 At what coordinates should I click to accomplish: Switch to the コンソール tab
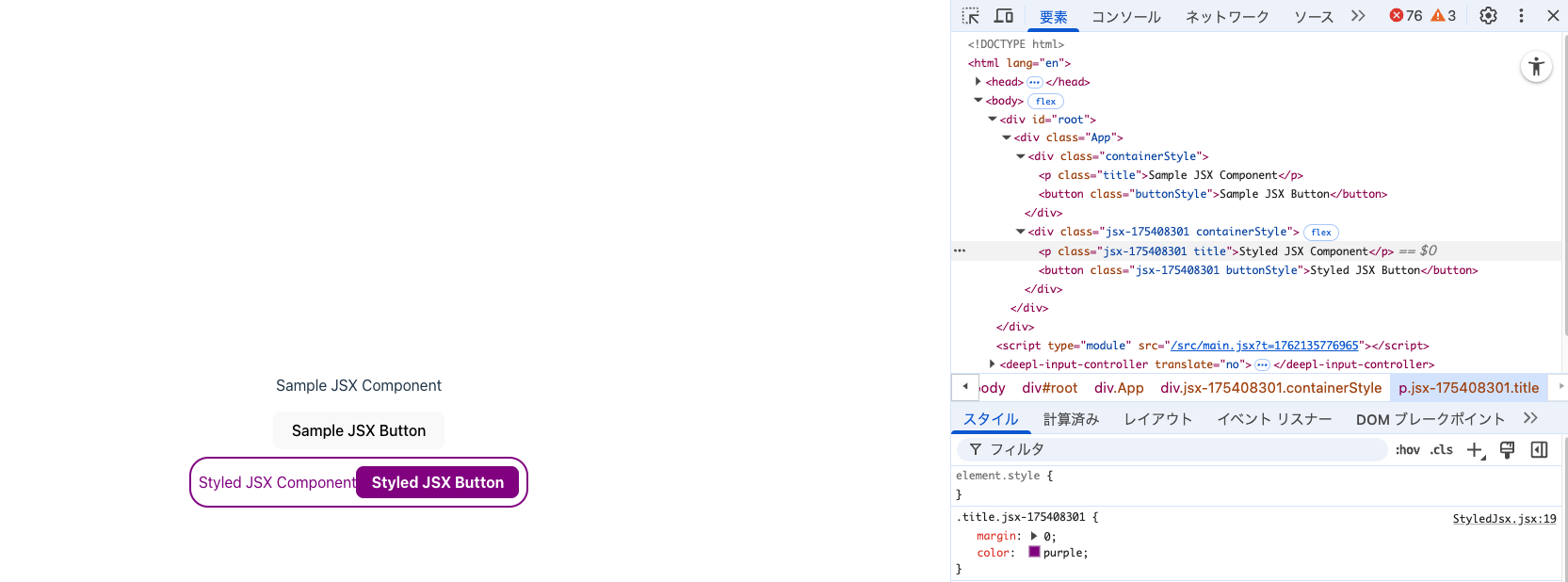tap(1126, 17)
